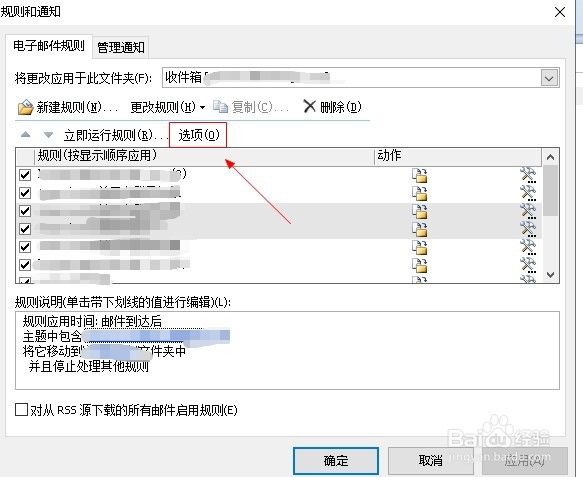Click move-to-folder action icon in second rule row
This screenshot has height=477, width=583.
coord(420,193)
